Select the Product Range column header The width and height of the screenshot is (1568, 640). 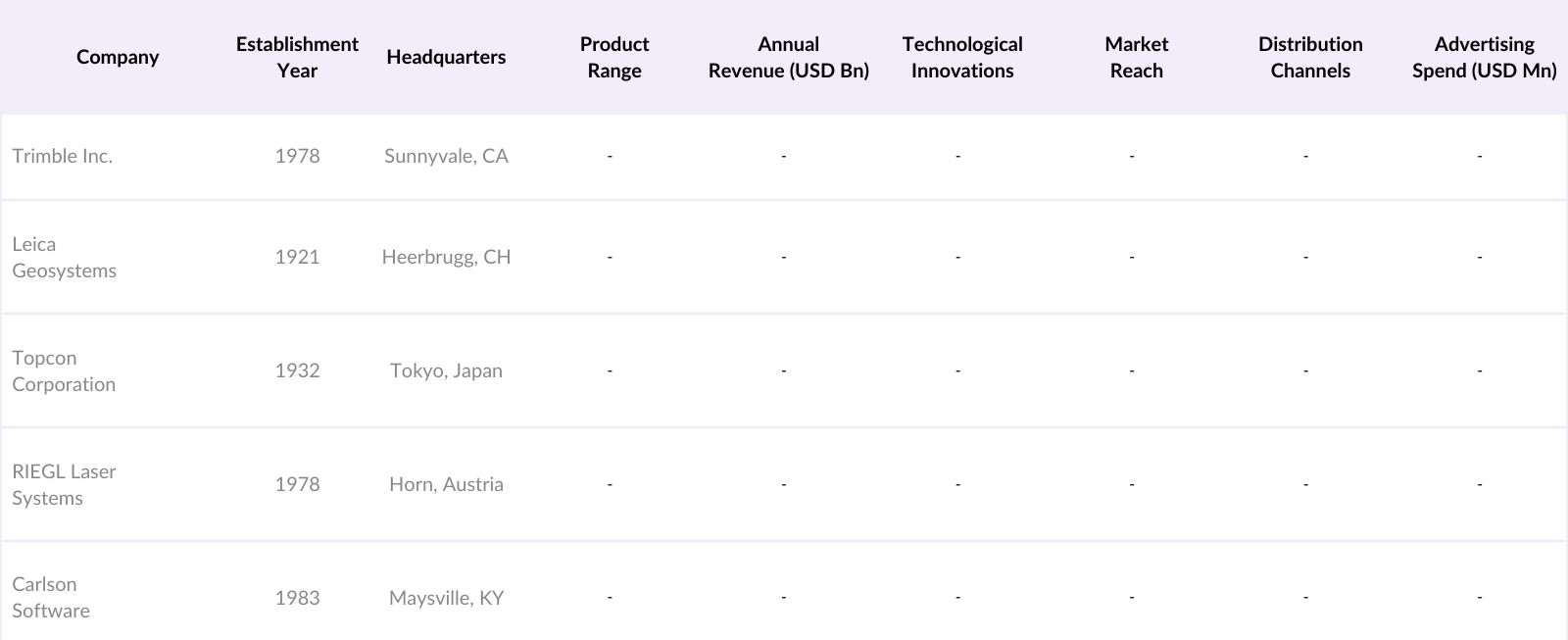[614, 57]
